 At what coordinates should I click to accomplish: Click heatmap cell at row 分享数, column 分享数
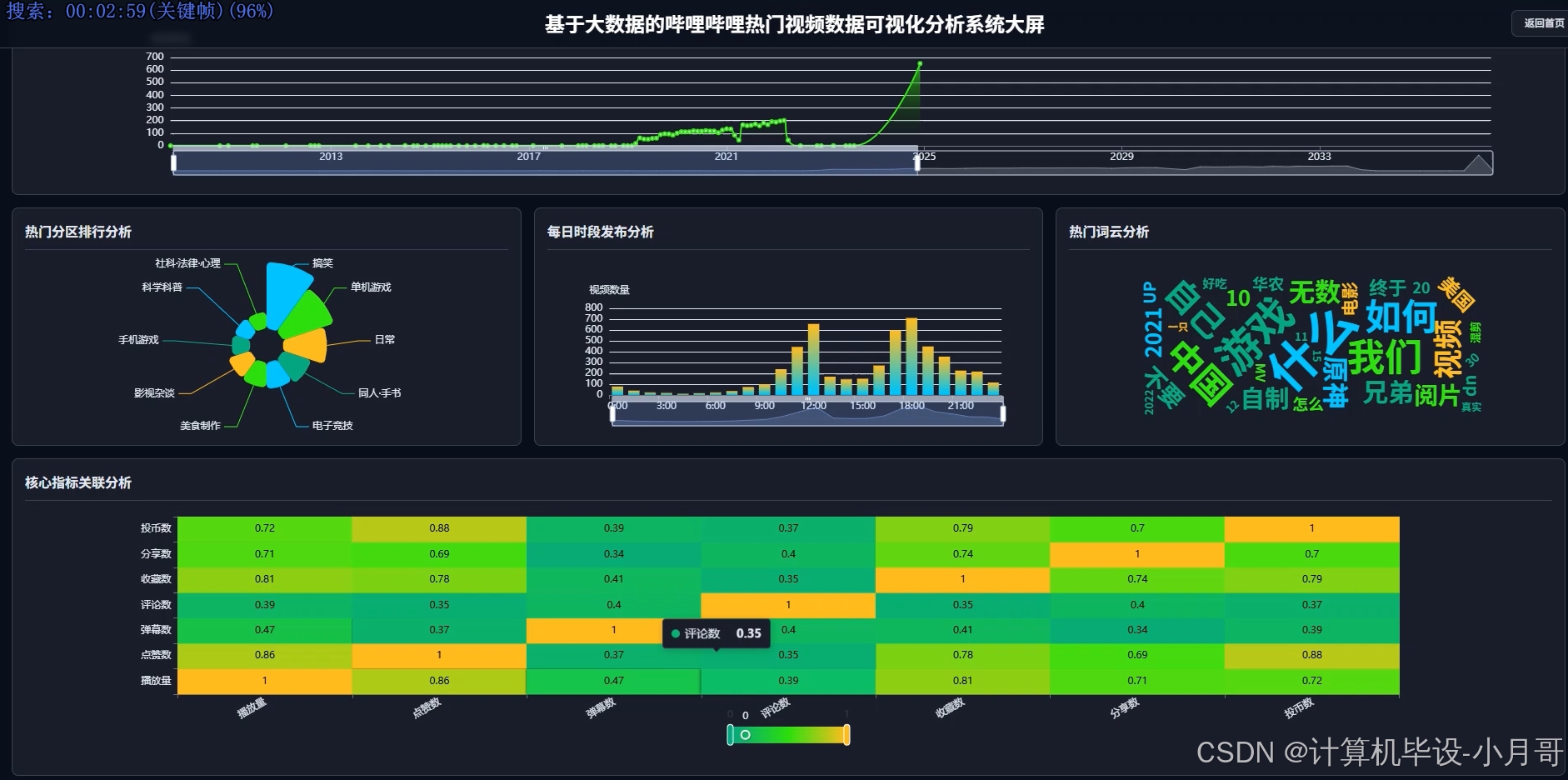click(x=1137, y=554)
